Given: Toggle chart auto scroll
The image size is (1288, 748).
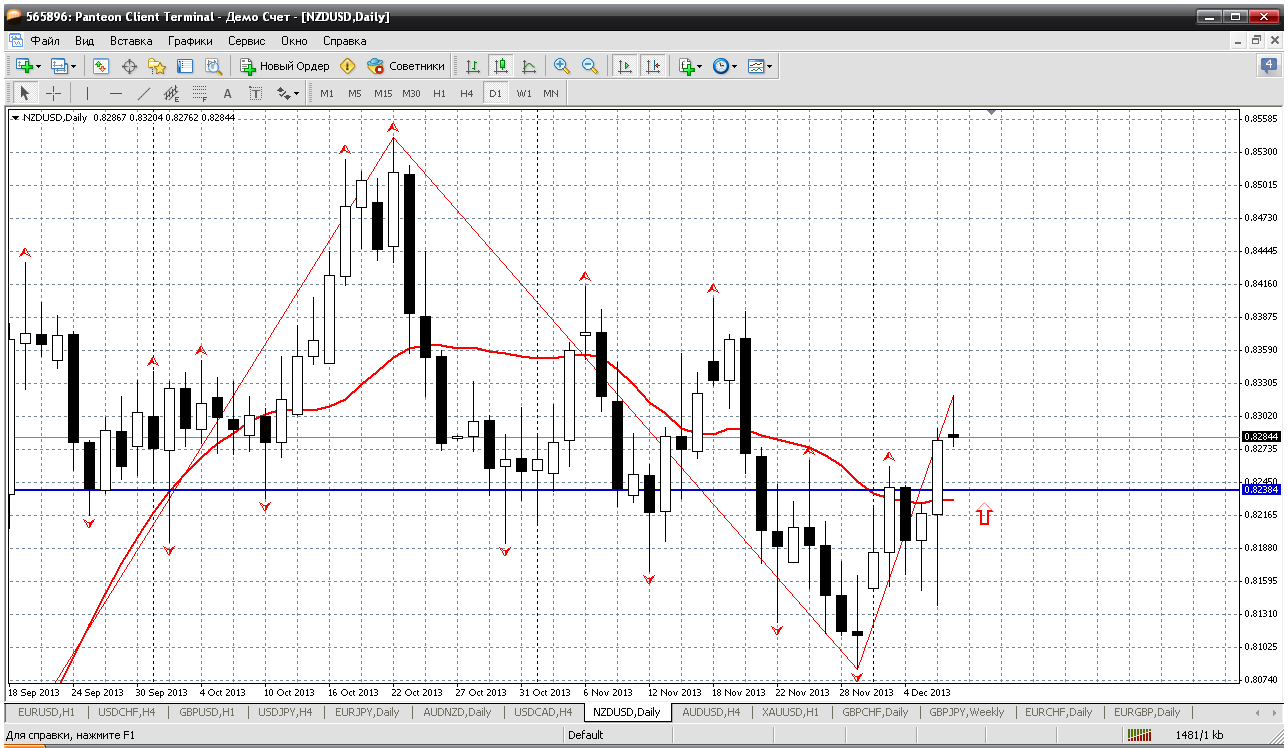Looking at the screenshot, I should click(x=625, y=66).
